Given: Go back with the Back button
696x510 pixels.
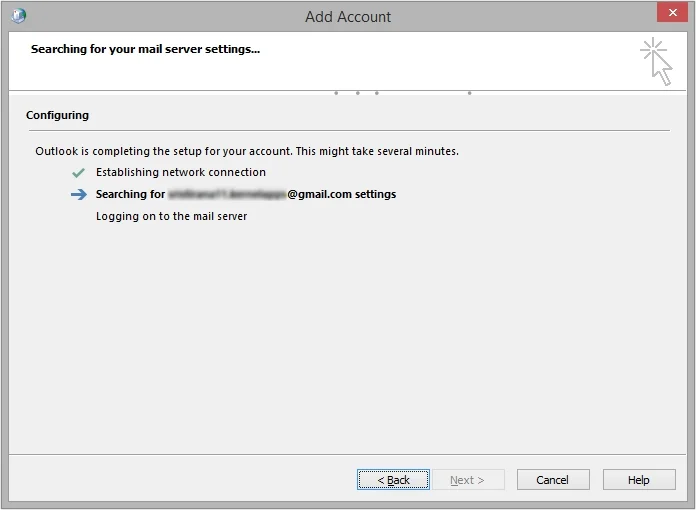Looking at the screenshot, I should tap(393, 480).
